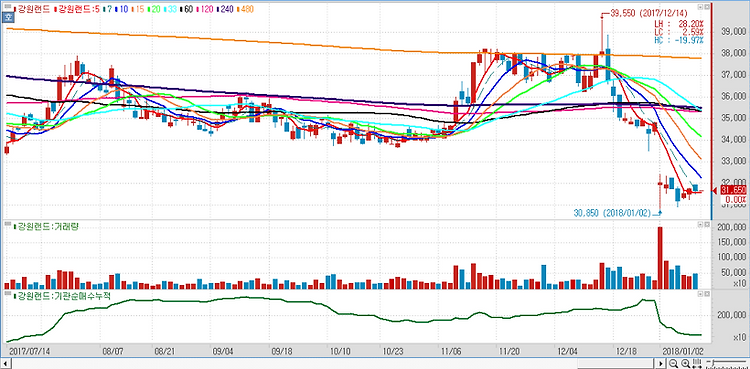Click the 33,000 price axis label
The height and width of the screenshot is (369, 750).
[733, 161]
